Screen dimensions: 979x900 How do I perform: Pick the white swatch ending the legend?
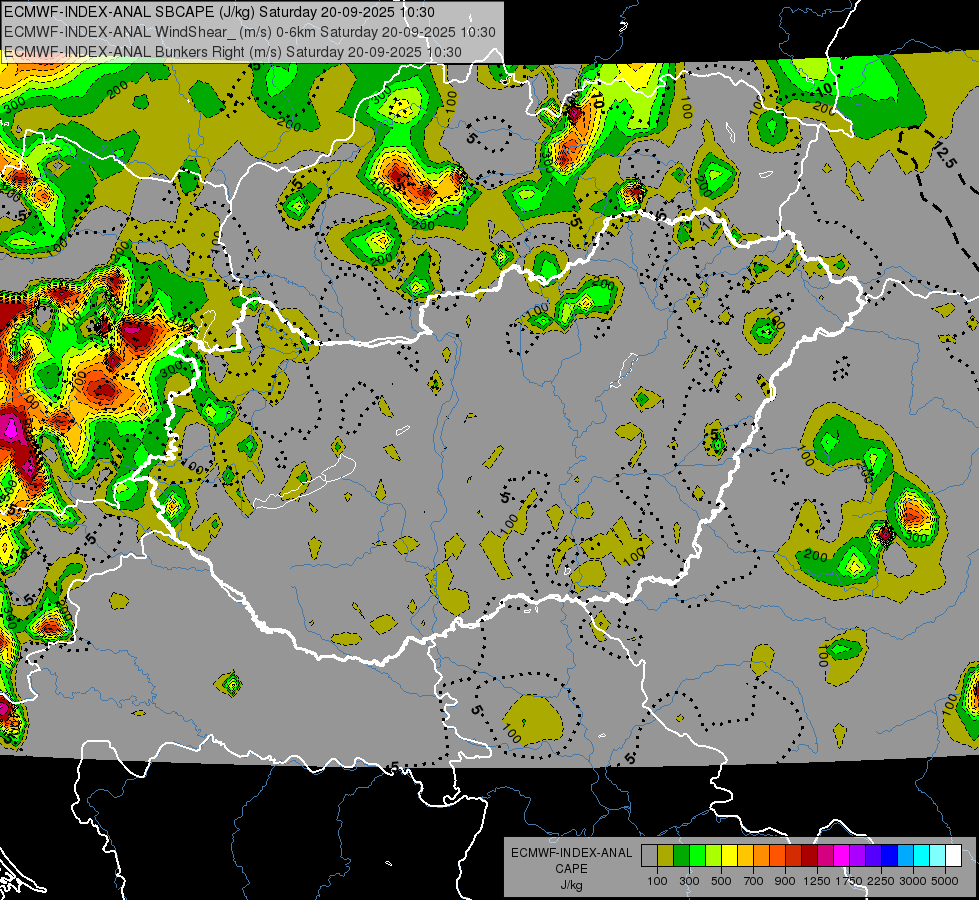(x=953, y=856)
